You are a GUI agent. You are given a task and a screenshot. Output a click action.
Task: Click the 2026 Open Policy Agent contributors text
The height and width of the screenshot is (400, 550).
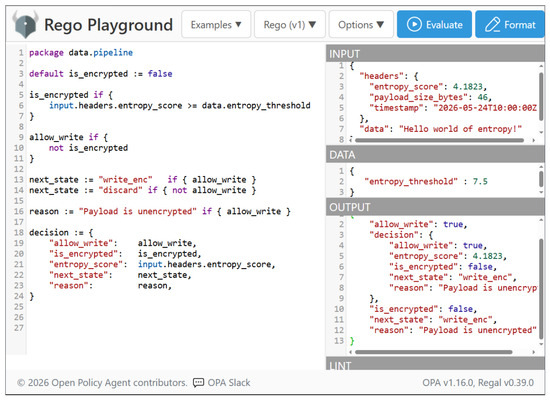102,382
